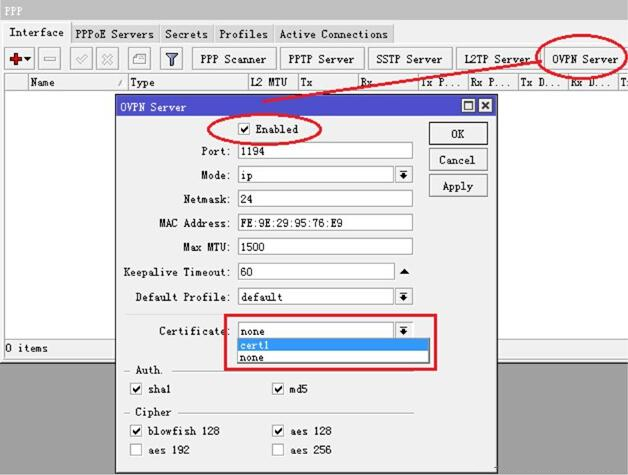Switch to the Secrets tab

coord(187,34)
